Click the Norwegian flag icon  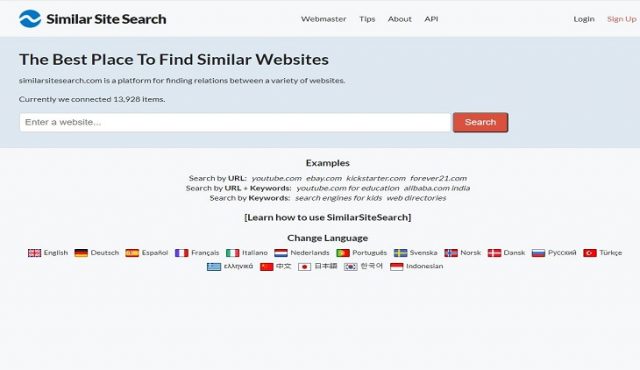451,253
